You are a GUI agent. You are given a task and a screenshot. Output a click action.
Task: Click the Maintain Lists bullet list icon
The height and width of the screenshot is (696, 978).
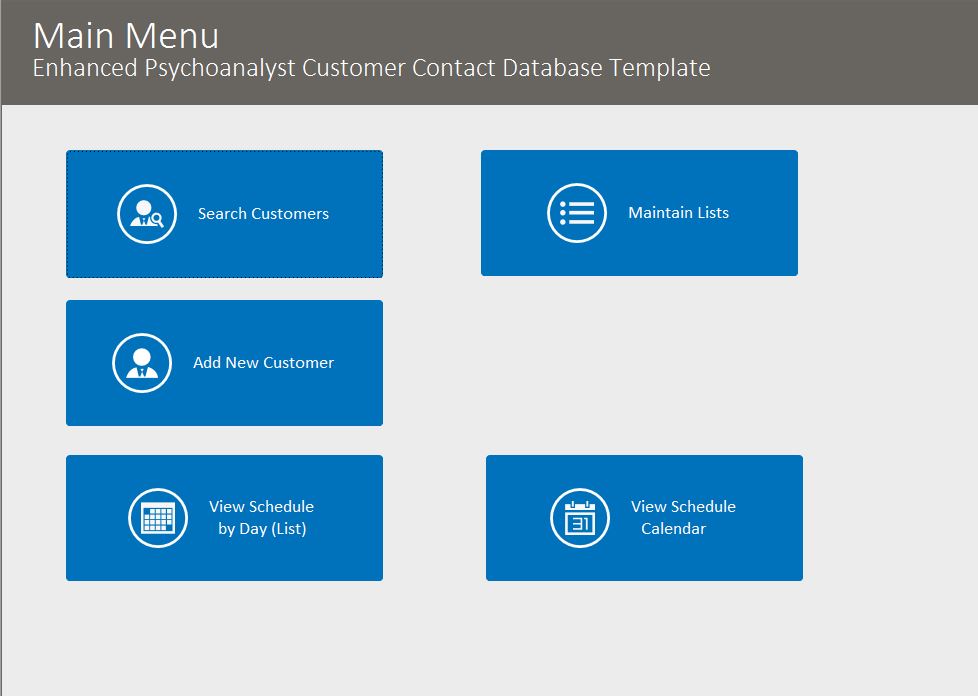click(577, 213)
